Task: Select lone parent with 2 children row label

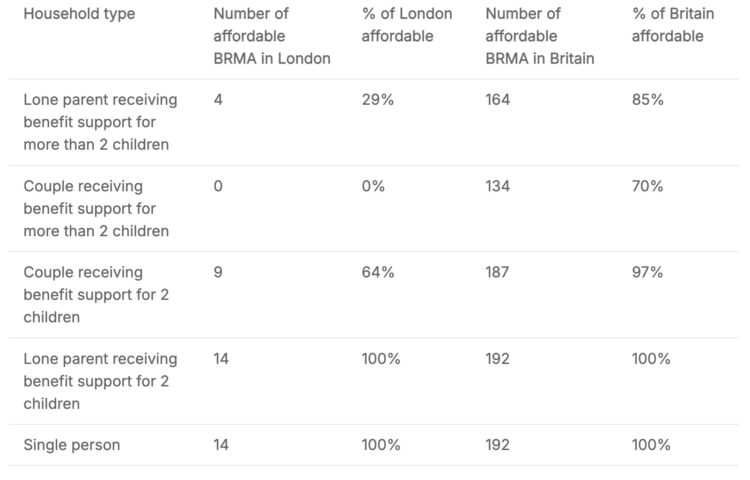Action: coord(100,381)
